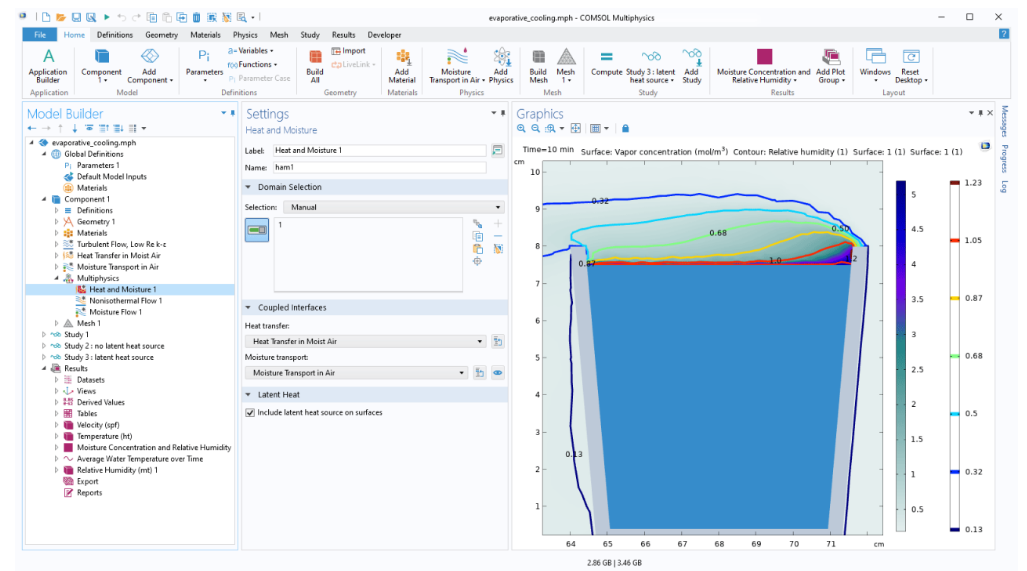Expand the Study 1 tree node
Screen dimensions: 1027x571
pos(44,335)
